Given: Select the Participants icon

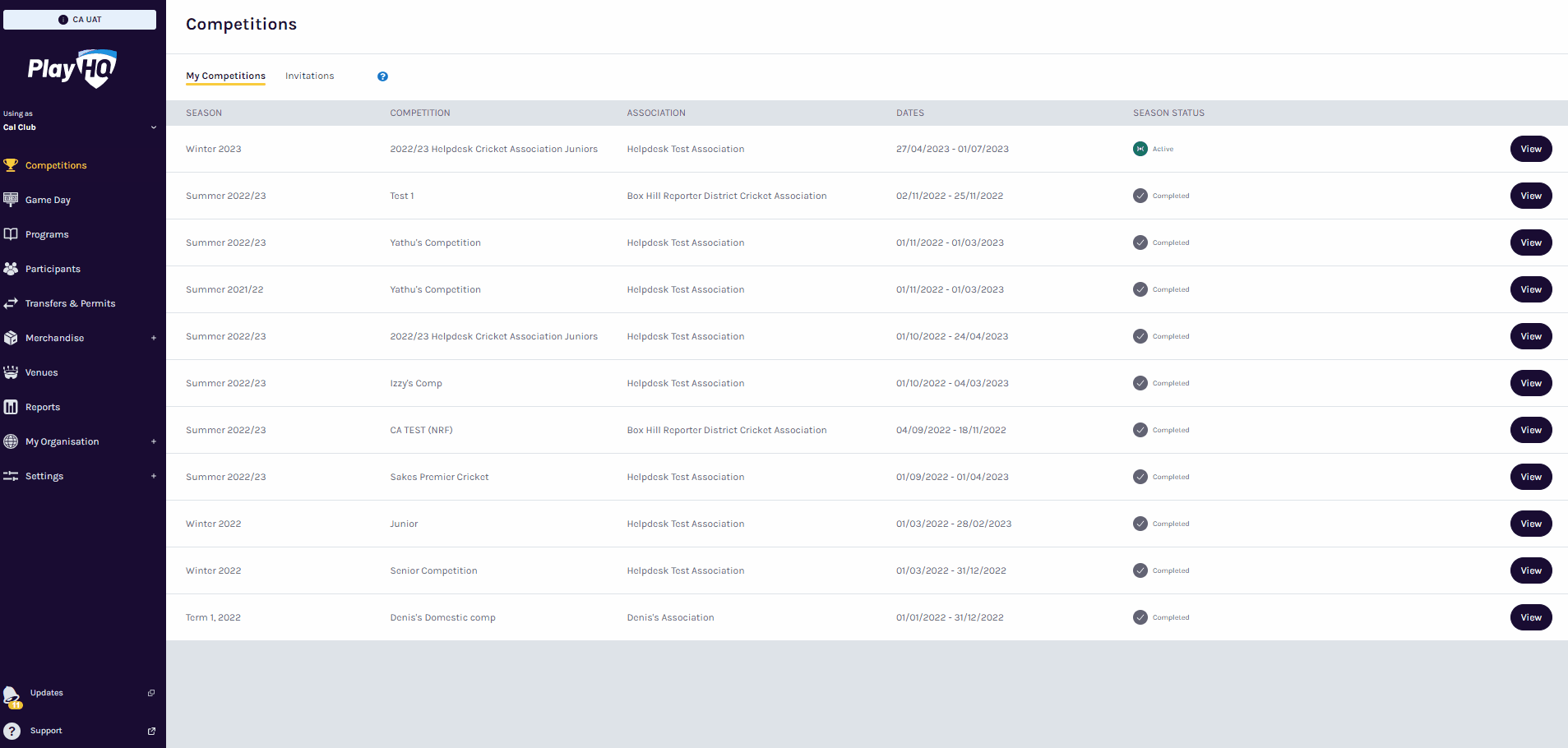Looking at the screenshot, I should click(11, 268).
